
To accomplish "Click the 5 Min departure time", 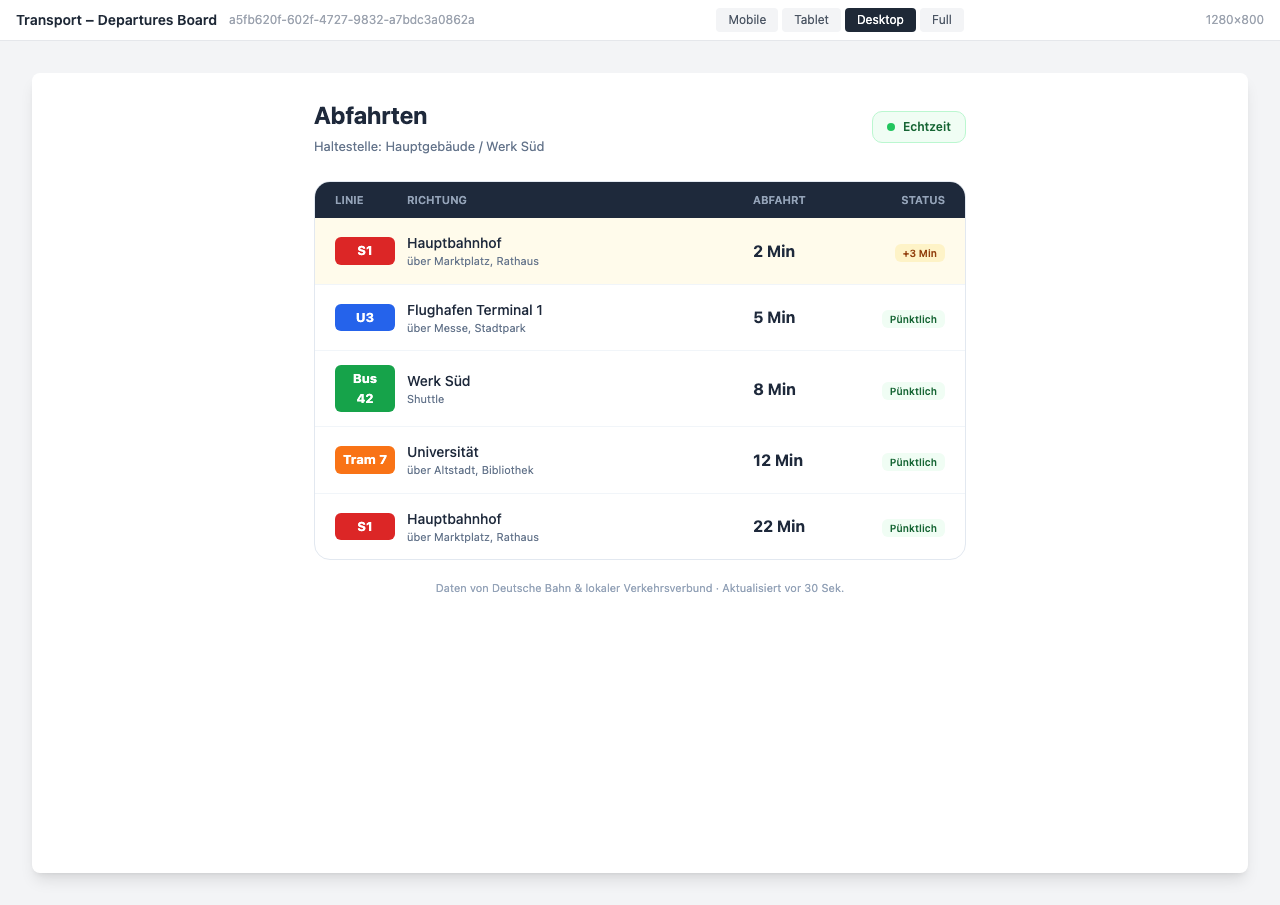I will [774, 318].
